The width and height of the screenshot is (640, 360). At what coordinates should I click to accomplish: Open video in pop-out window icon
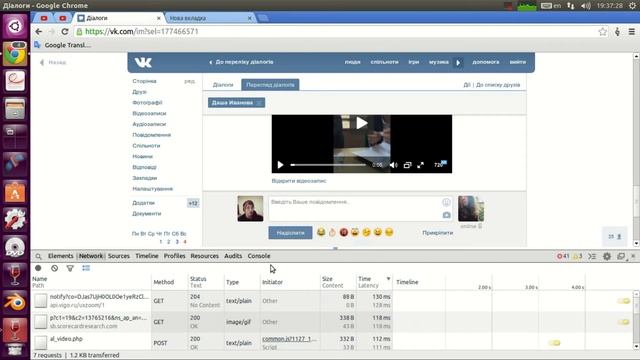407,165
